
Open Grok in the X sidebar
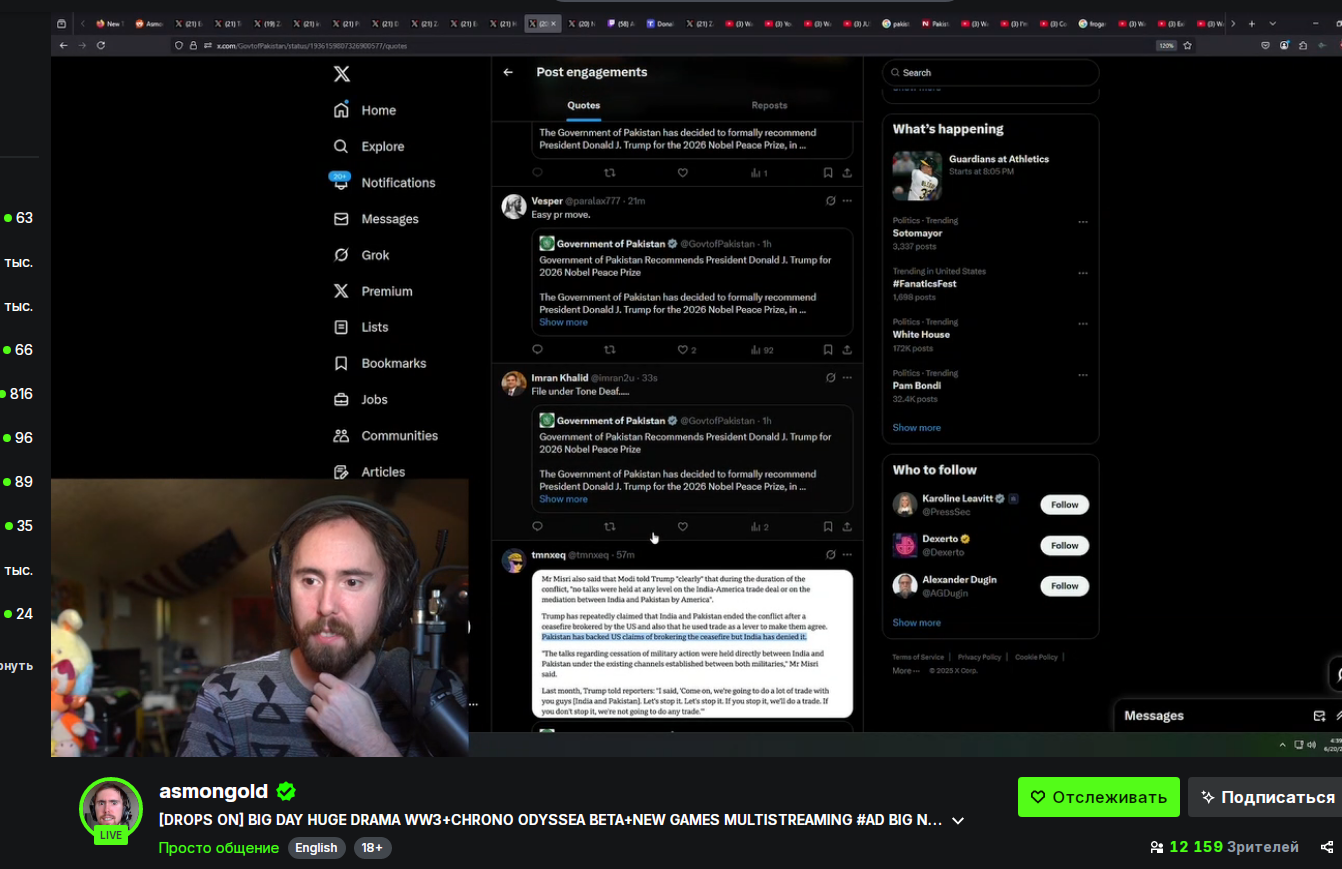click(x=361, y=255)
